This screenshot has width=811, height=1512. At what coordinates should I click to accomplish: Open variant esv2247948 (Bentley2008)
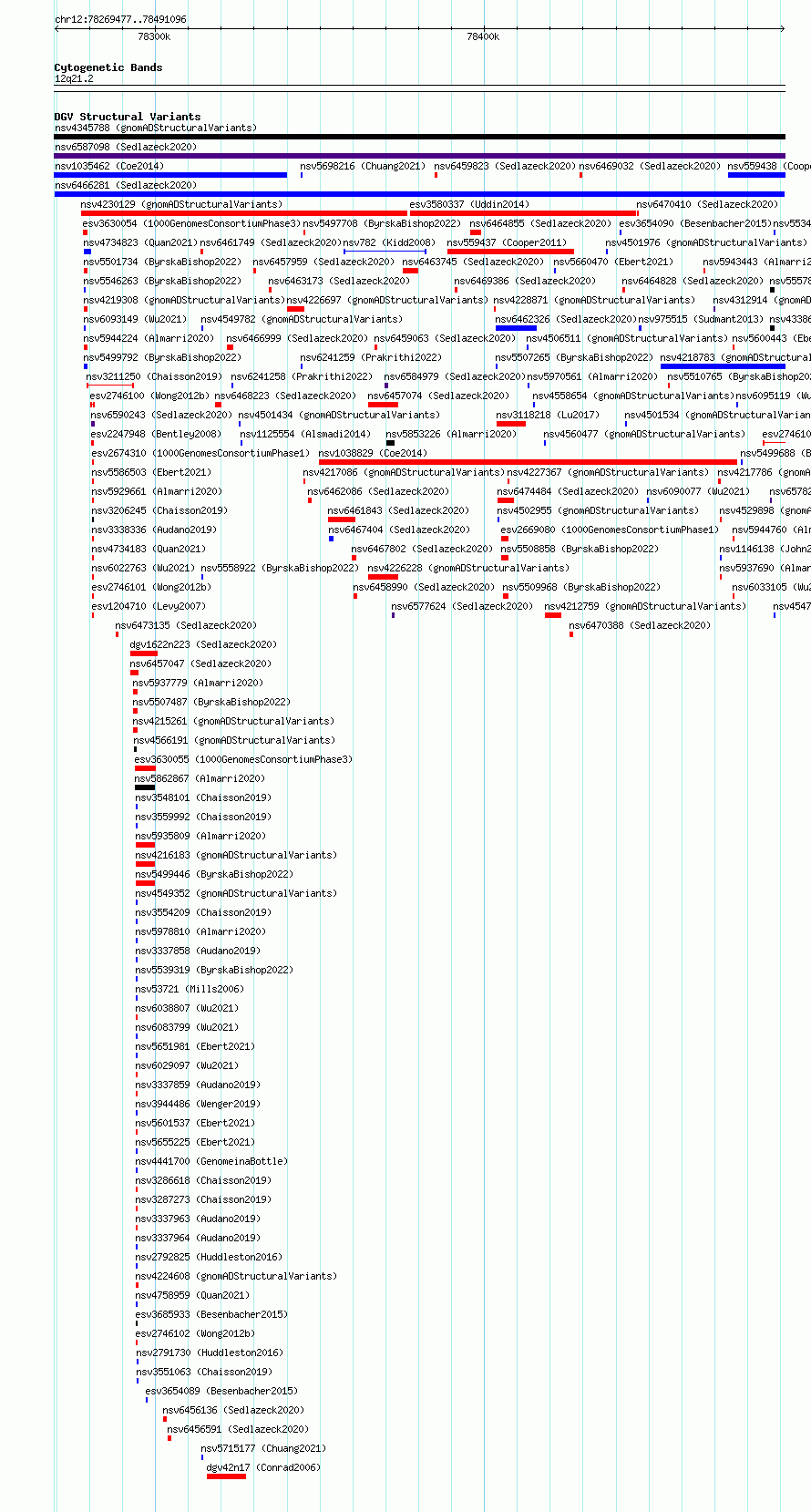(156, 434)
